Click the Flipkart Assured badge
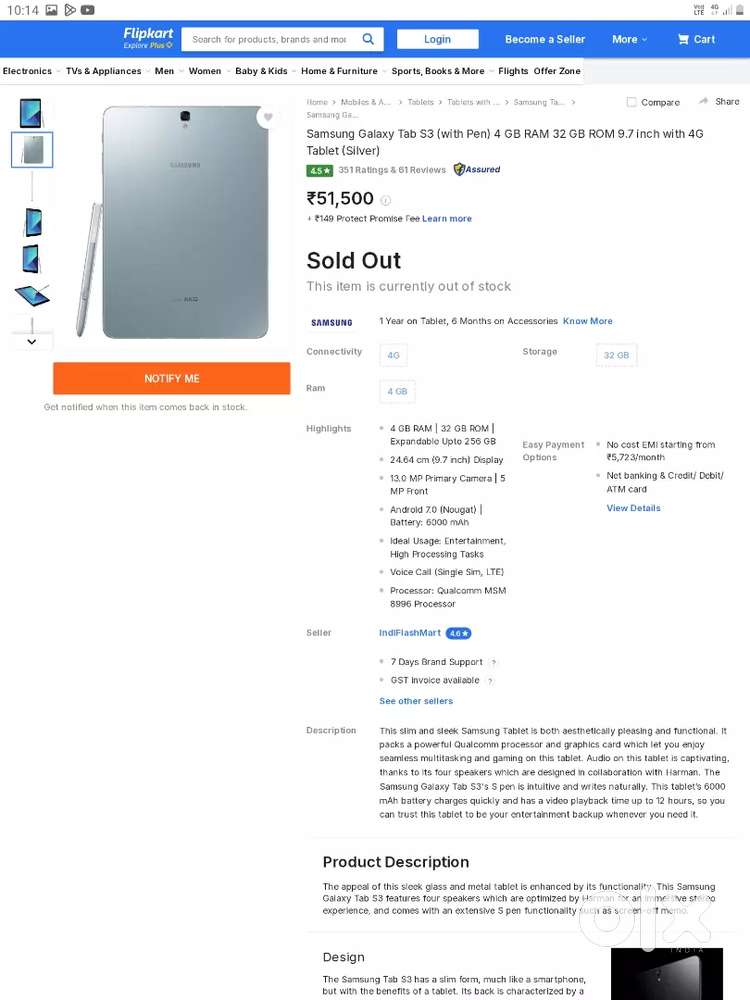The width and height of the screenshot is (750, 1000). 477,170
